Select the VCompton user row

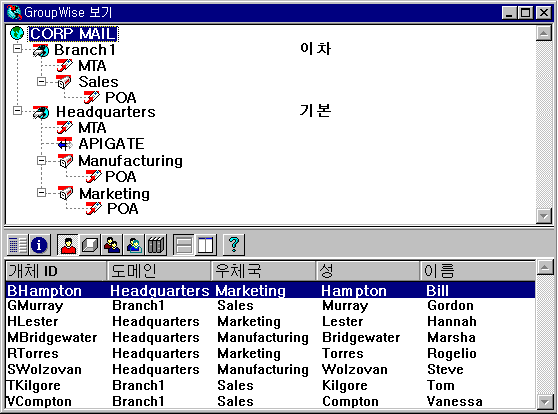270,401
